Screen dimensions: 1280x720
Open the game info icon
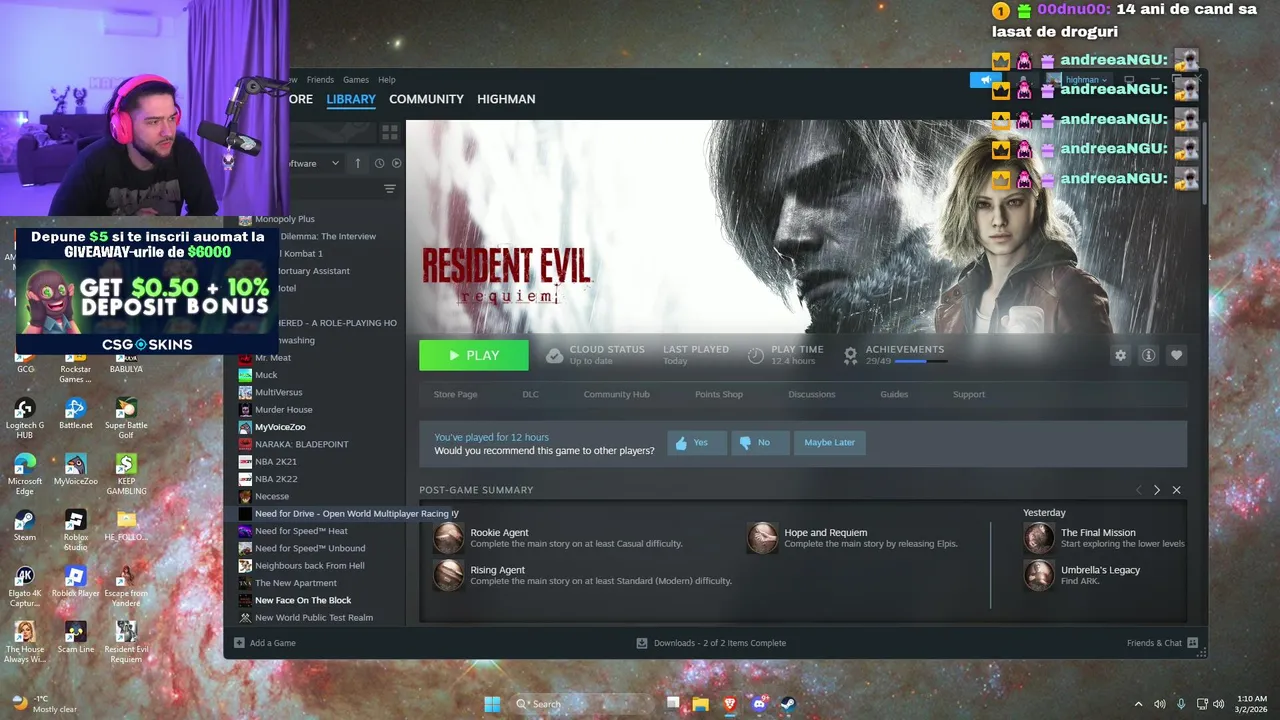click(x=1148, y=355)
